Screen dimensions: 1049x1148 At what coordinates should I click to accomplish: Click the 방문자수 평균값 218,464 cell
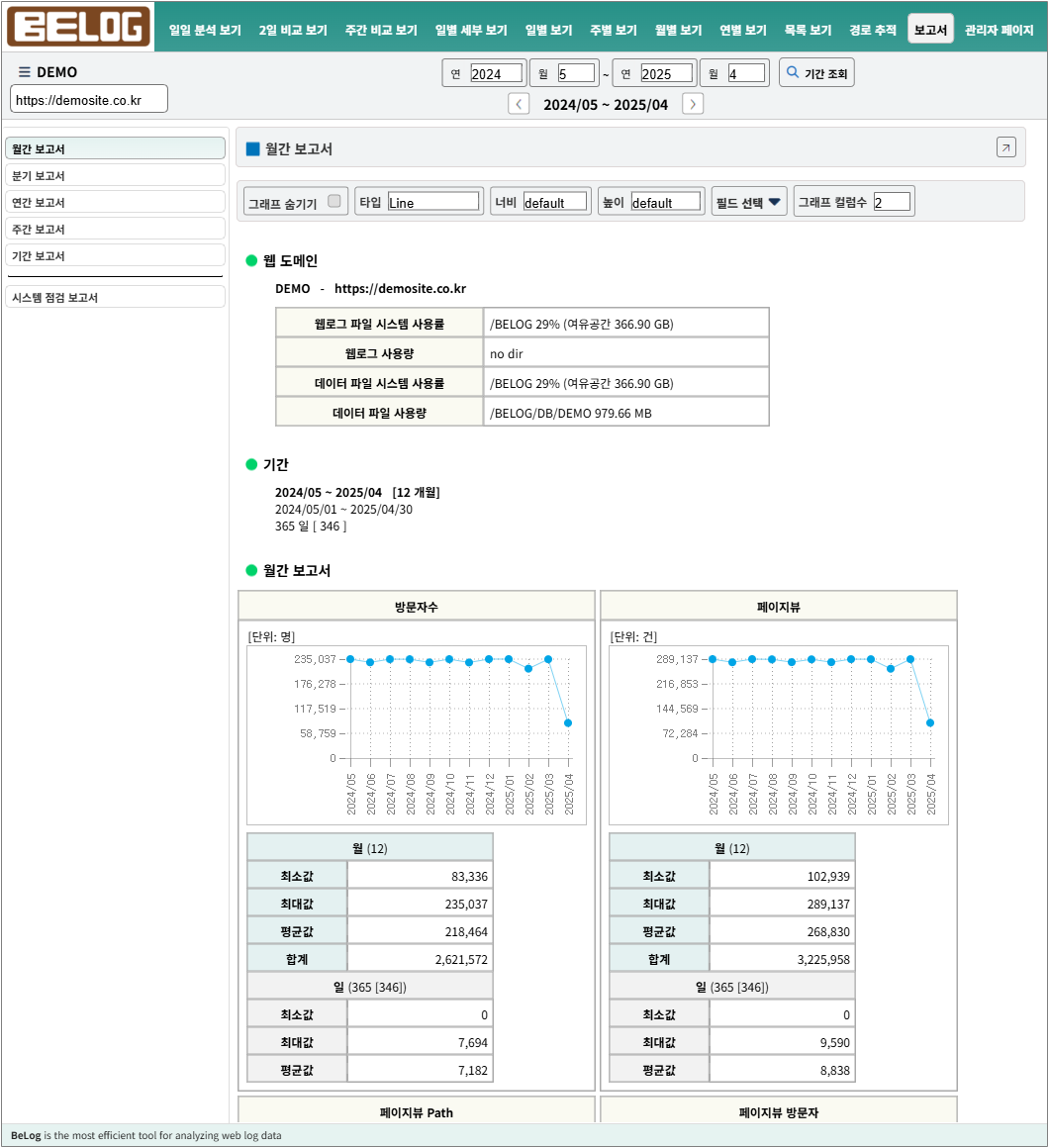click(x=421, y=931)
